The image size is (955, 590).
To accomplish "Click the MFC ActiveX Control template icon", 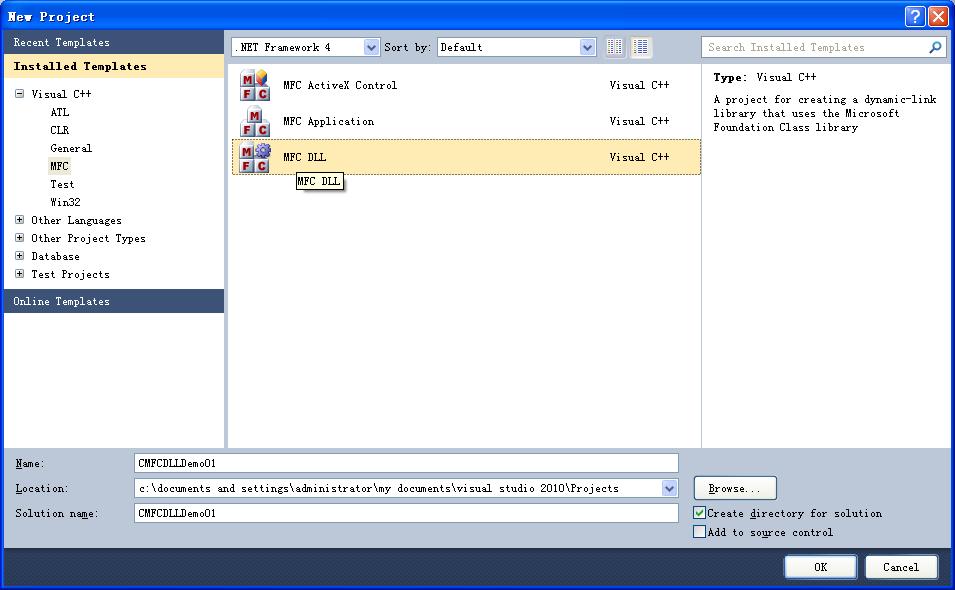I will (255, 85).
